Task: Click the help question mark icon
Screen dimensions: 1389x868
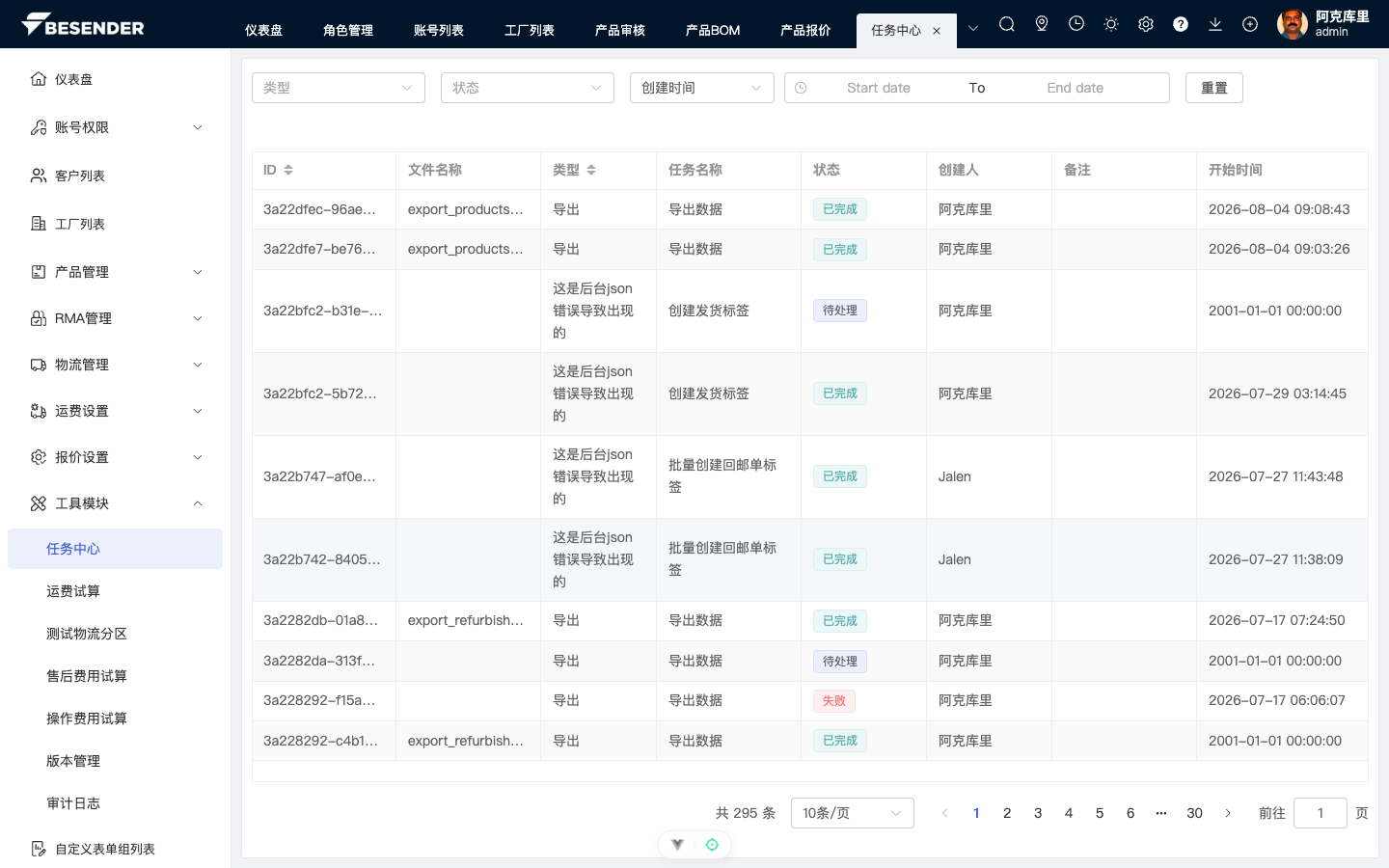Action: coord(1180,24)
